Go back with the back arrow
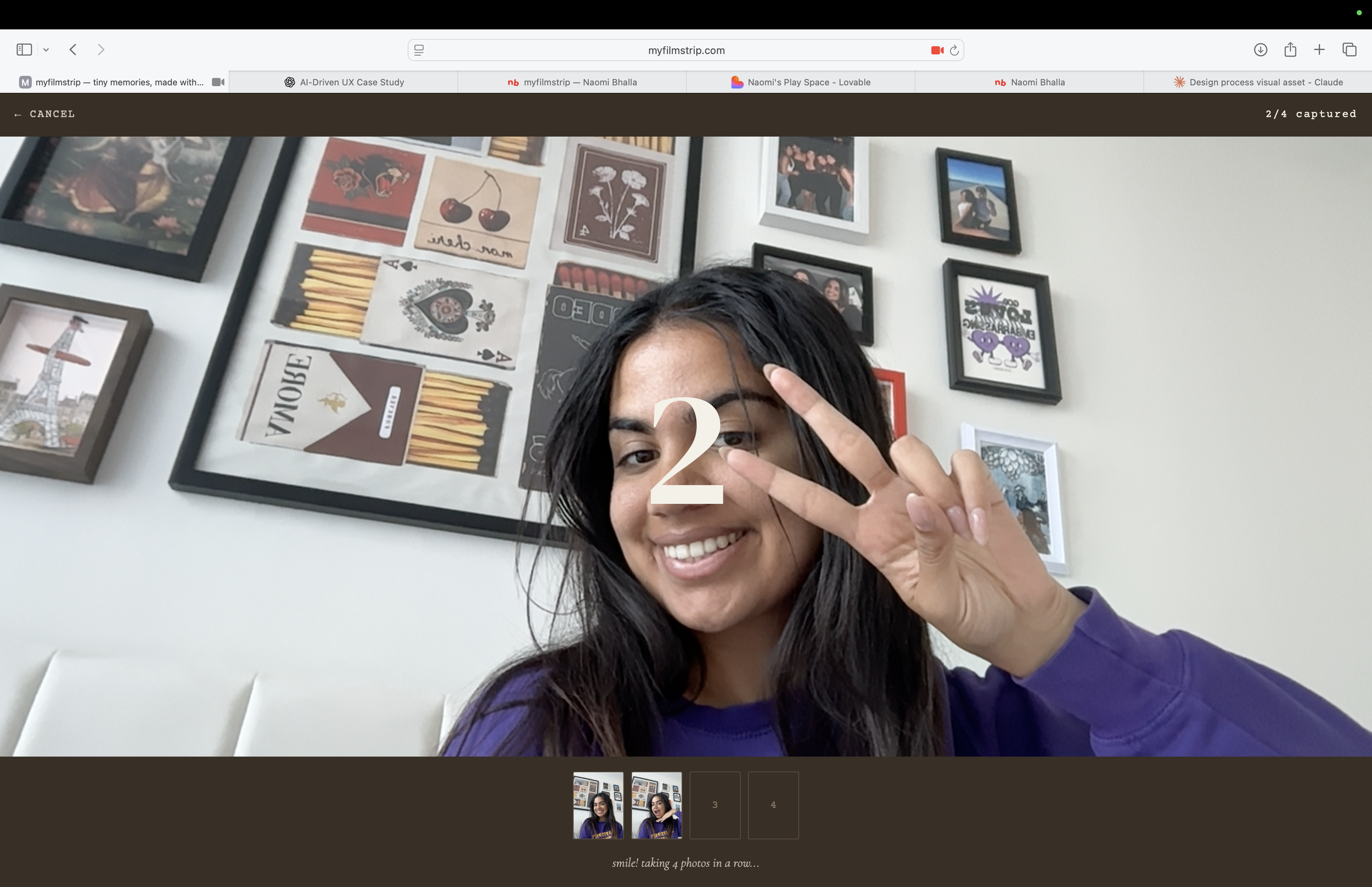 coord(72,49)
